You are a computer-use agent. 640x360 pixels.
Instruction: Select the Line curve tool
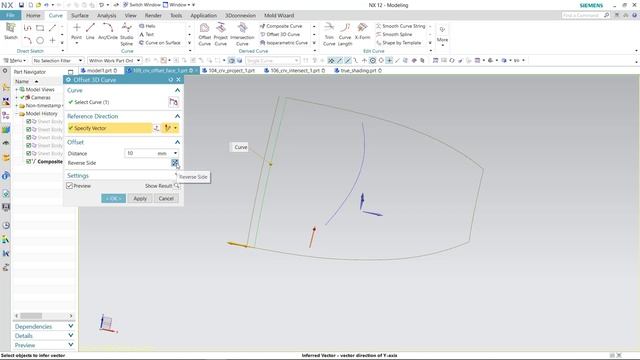(x=90, y=32)
